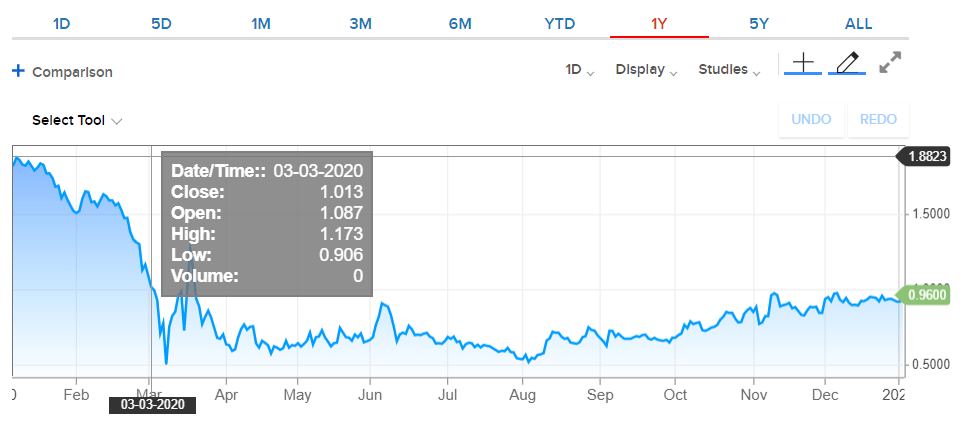Click the REDO button

879,120
